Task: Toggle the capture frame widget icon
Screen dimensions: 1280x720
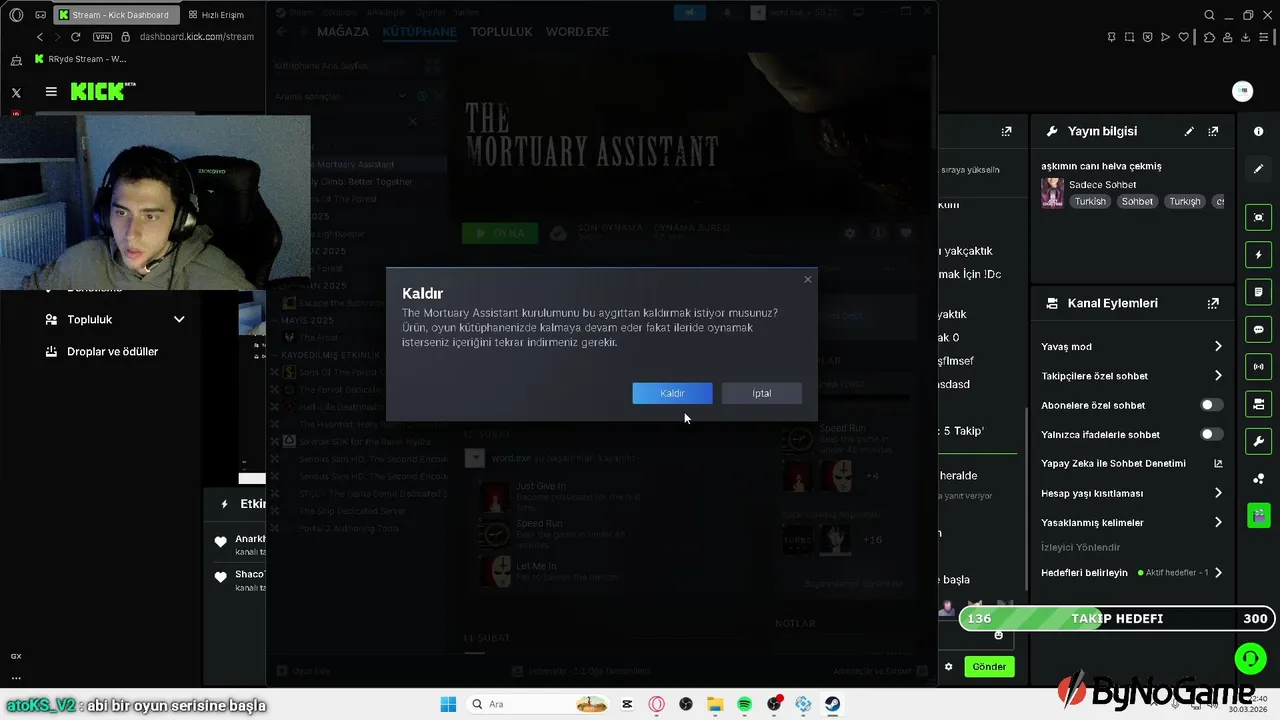Action: tap(1258, 217)
